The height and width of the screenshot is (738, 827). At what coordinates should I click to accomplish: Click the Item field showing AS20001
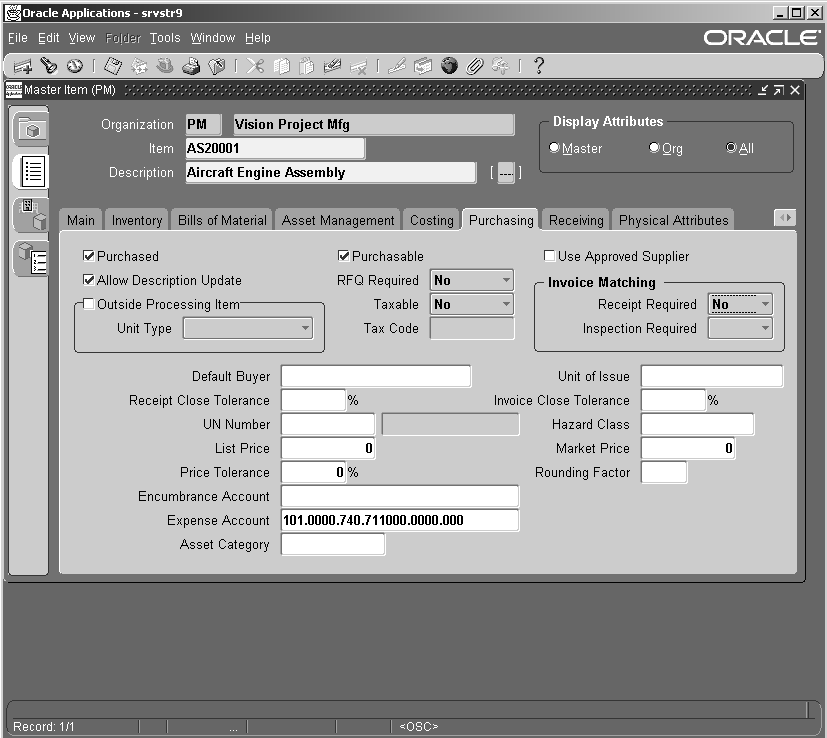(275, 148)
